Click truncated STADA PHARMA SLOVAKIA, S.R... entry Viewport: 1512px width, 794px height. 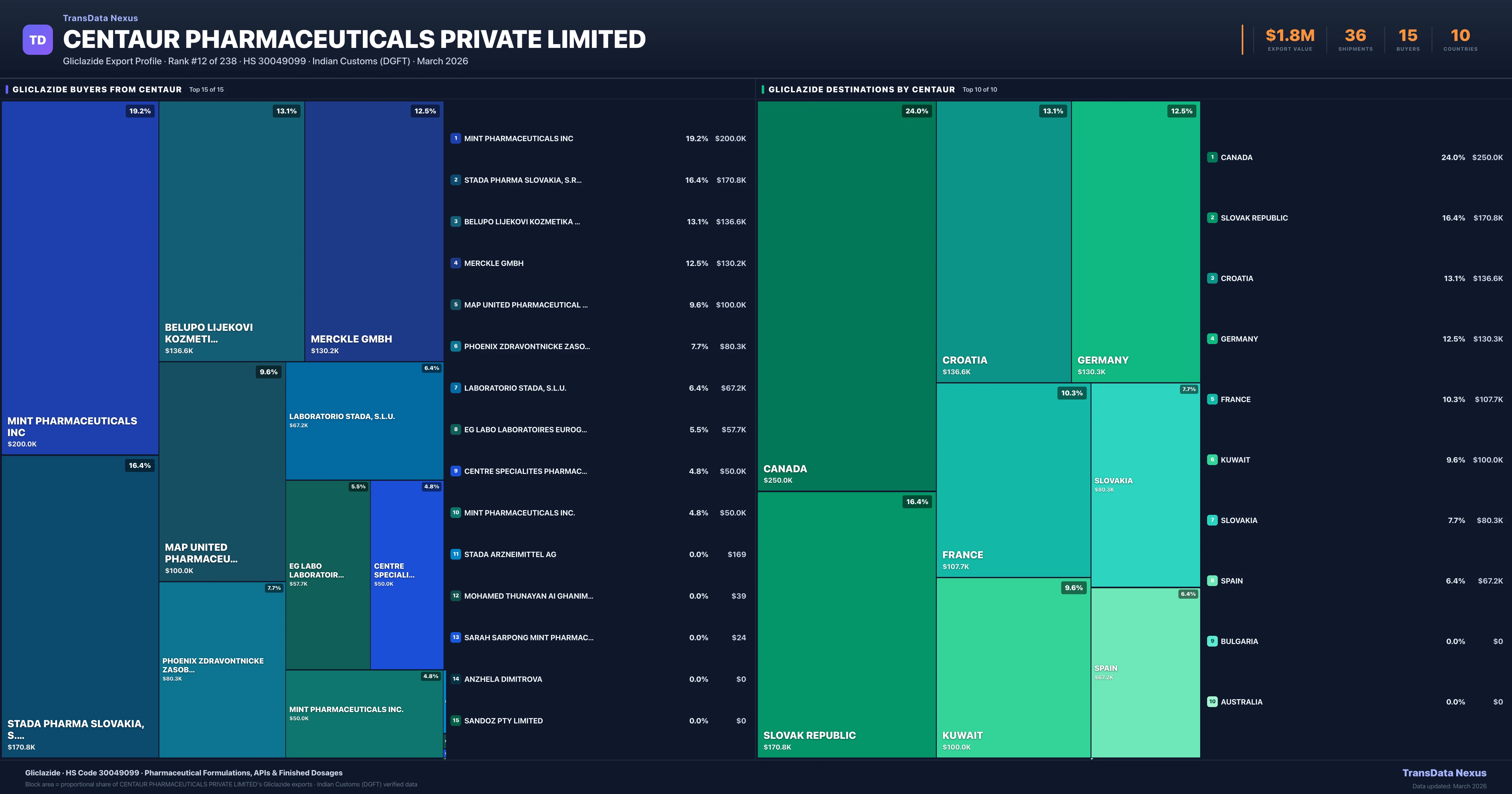point(522,180)
